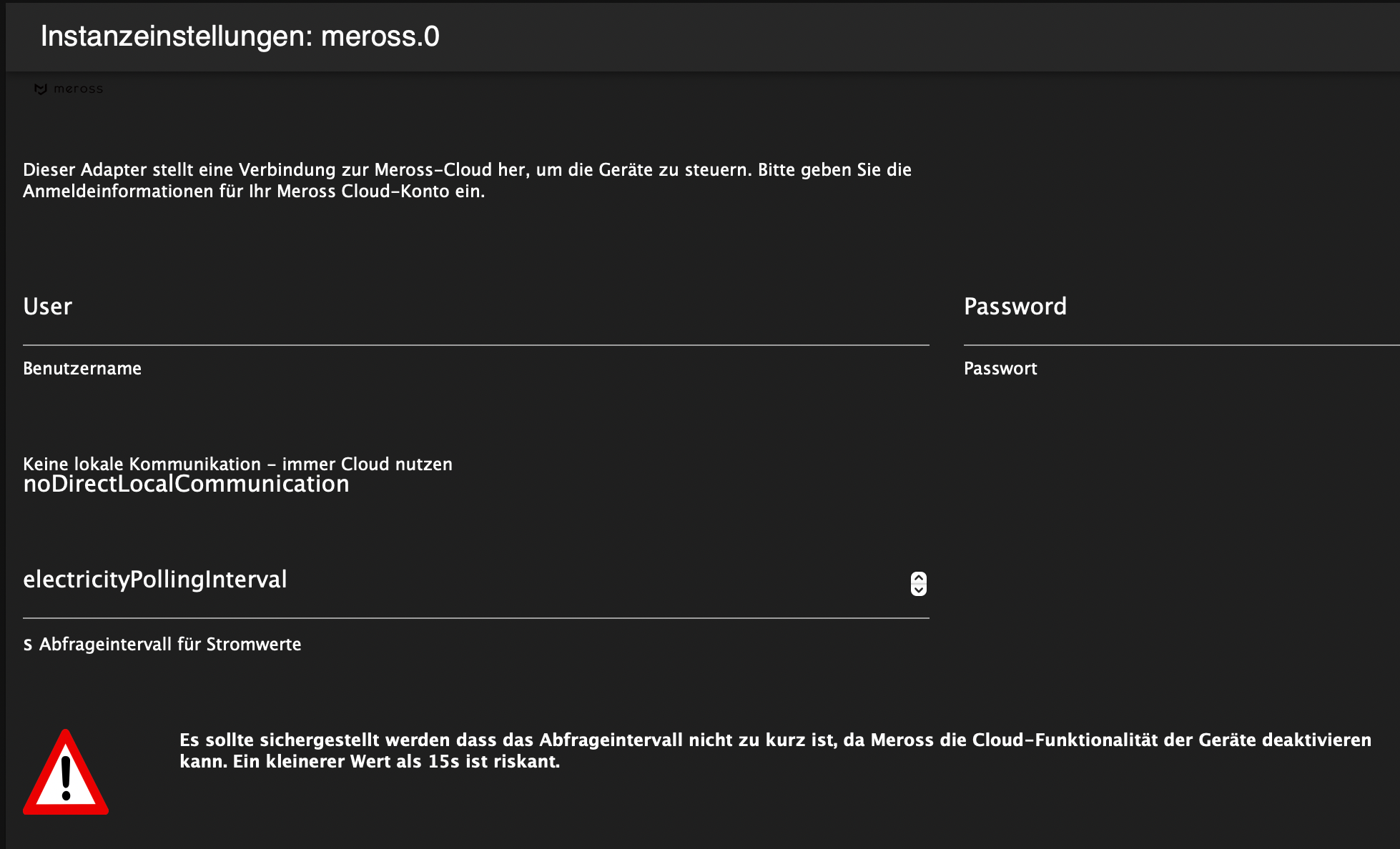Viewport: 1400px width, 849px height.
Task: Click the red warning triangle icon
Action: (x=66, y=773)
